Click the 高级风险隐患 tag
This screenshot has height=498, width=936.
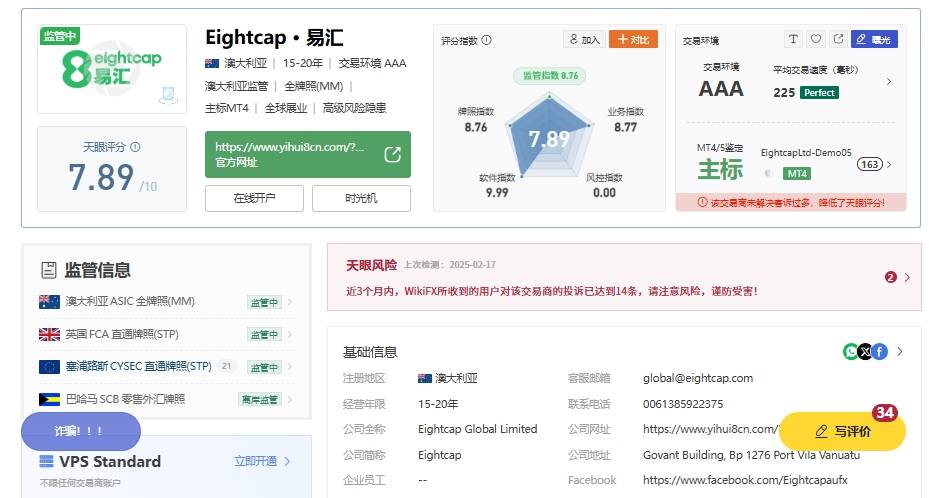coord(354,108)
